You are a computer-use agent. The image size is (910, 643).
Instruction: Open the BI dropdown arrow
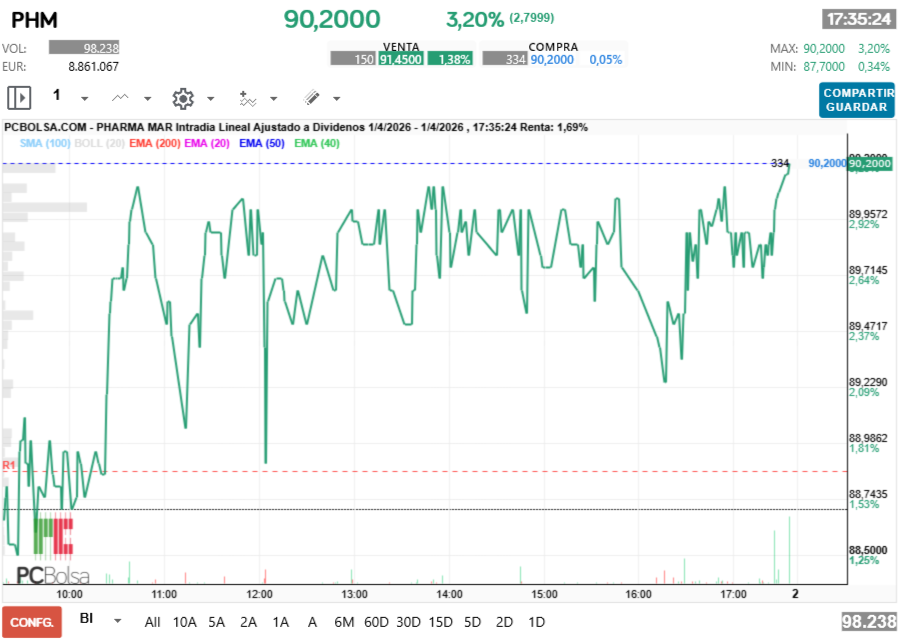(x=118, y=621)
